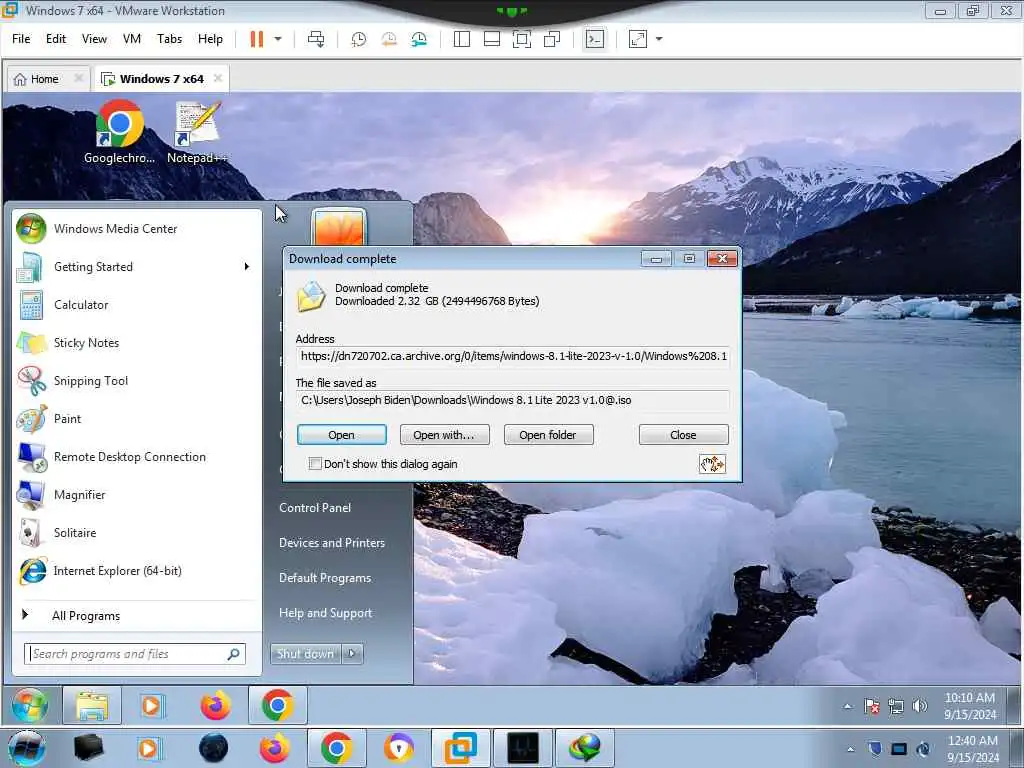The image size is (1024, 768).
Task: Select the Googlechrome desktop shortcut
Action: tap(119, 131)
